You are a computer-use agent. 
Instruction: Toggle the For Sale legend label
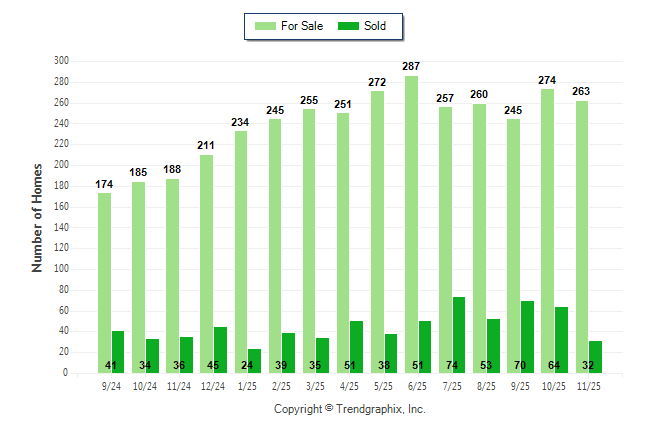coord(303,26)
